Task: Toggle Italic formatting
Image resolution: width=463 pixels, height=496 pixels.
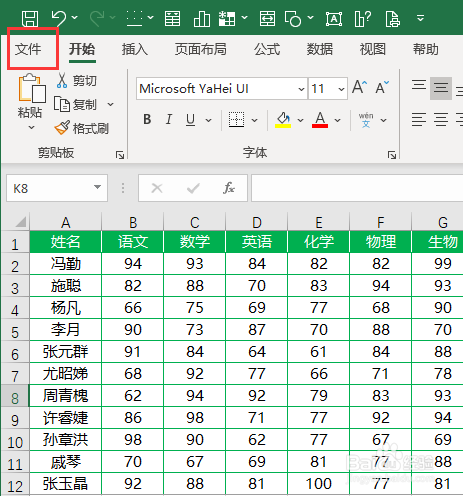Action: coord(169,119)
